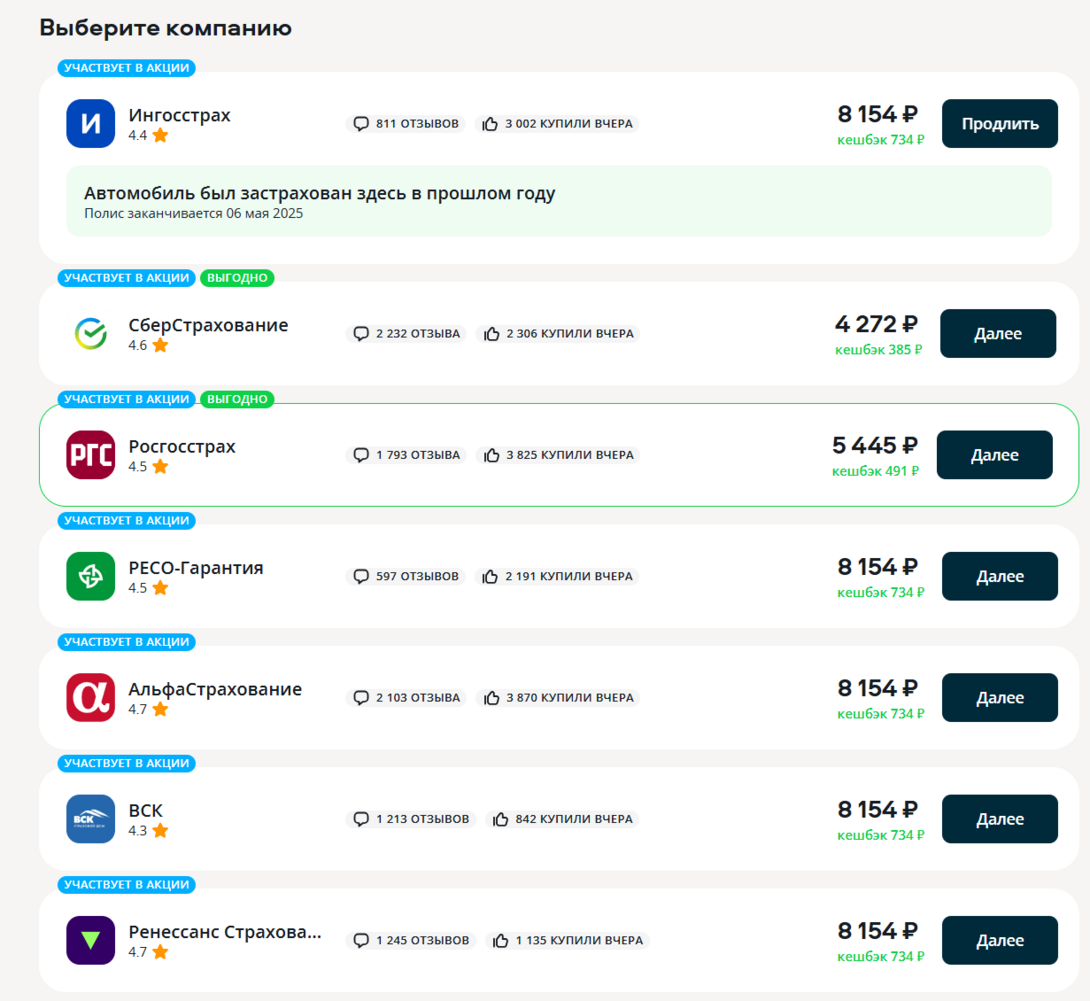Click the СберСтрахование green logo icon
1090x1001 pixels.
(91, 334)
